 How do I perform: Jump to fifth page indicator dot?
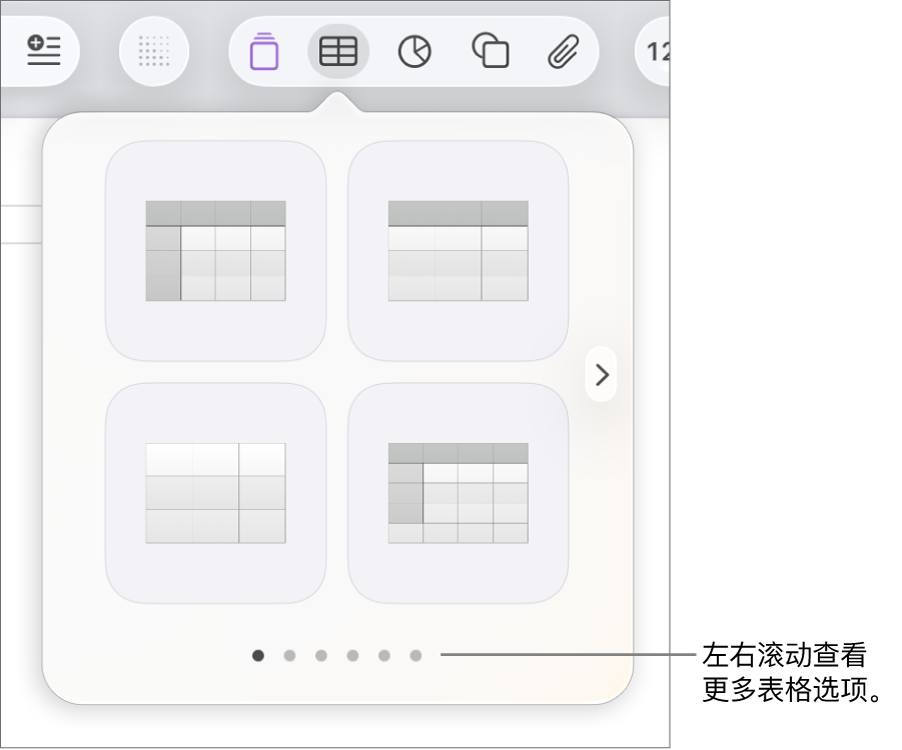(384, 655)
